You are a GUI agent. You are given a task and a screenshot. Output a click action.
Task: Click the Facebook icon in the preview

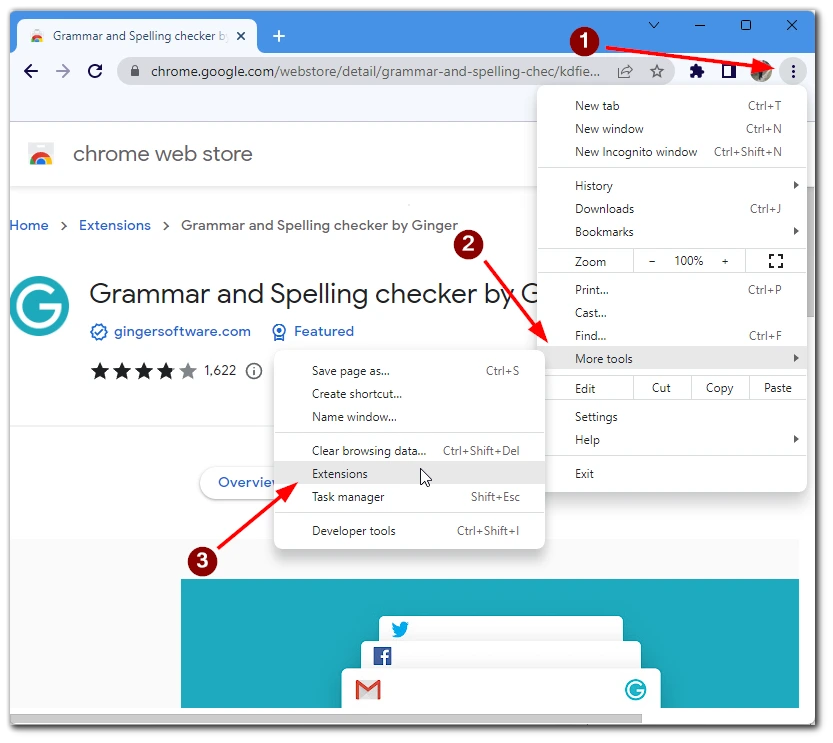382,656
